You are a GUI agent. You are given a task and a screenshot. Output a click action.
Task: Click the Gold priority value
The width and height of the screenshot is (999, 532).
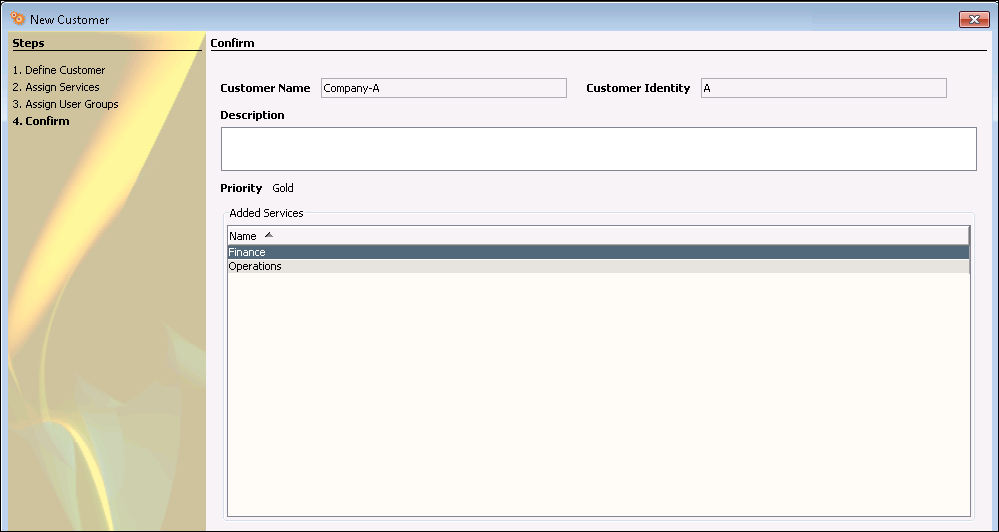coord(283,188)
